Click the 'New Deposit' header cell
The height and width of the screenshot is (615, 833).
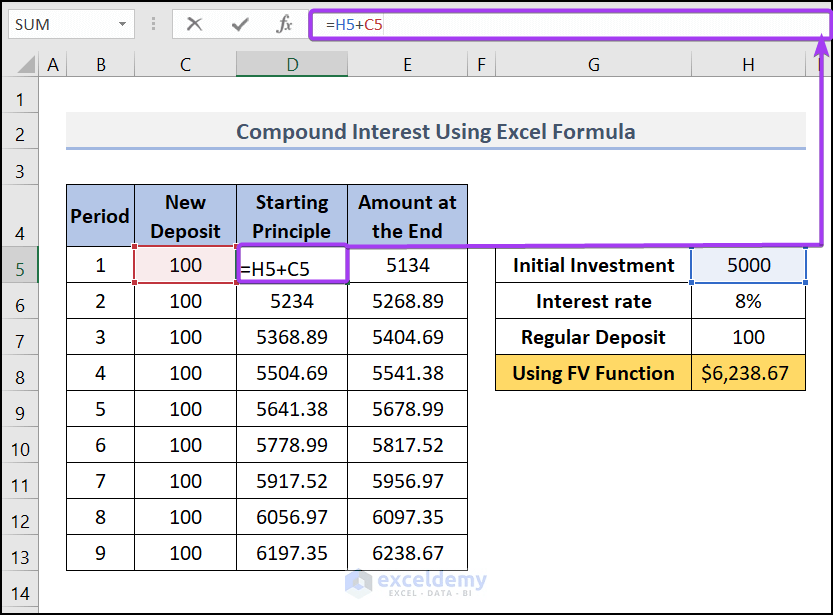click(x=185, y=216)
